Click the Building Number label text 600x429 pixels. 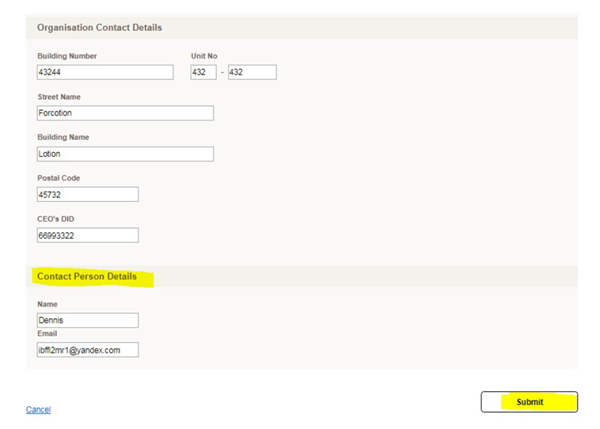[67, 56]
